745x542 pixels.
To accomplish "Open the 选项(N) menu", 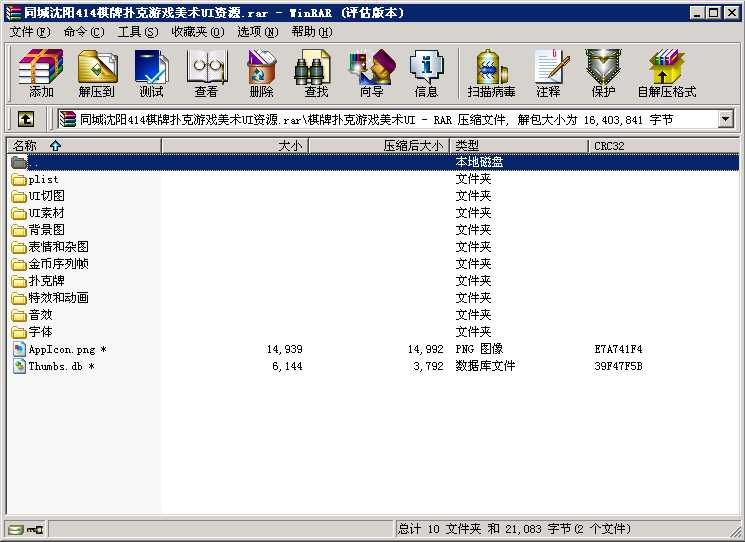I will (x=258, y=32).
